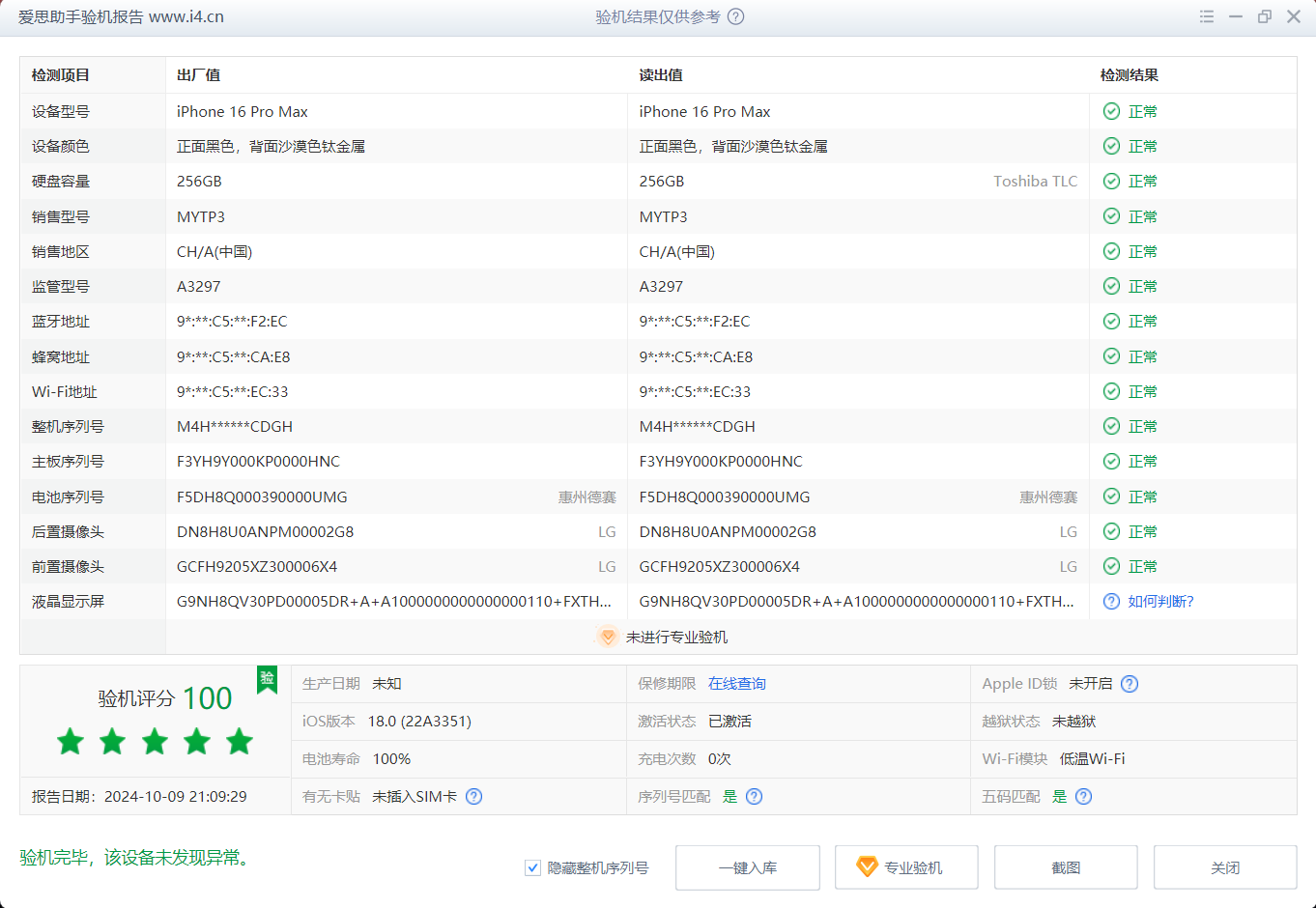
Task: Click the 关闭 button
Action: pyautogui.click(x=1224, y=868)
